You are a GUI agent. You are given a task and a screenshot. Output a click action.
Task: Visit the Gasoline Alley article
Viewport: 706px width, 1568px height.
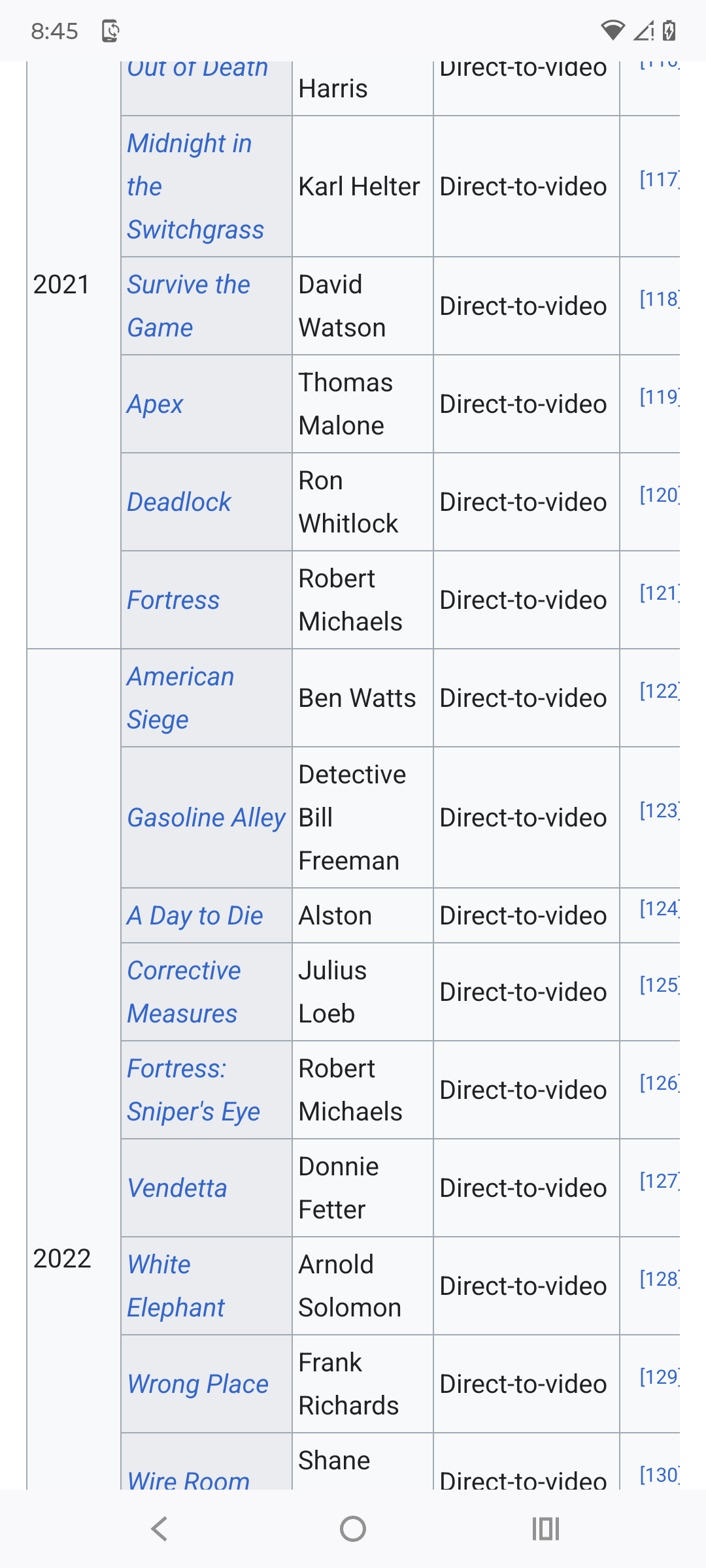pos(207,817)
